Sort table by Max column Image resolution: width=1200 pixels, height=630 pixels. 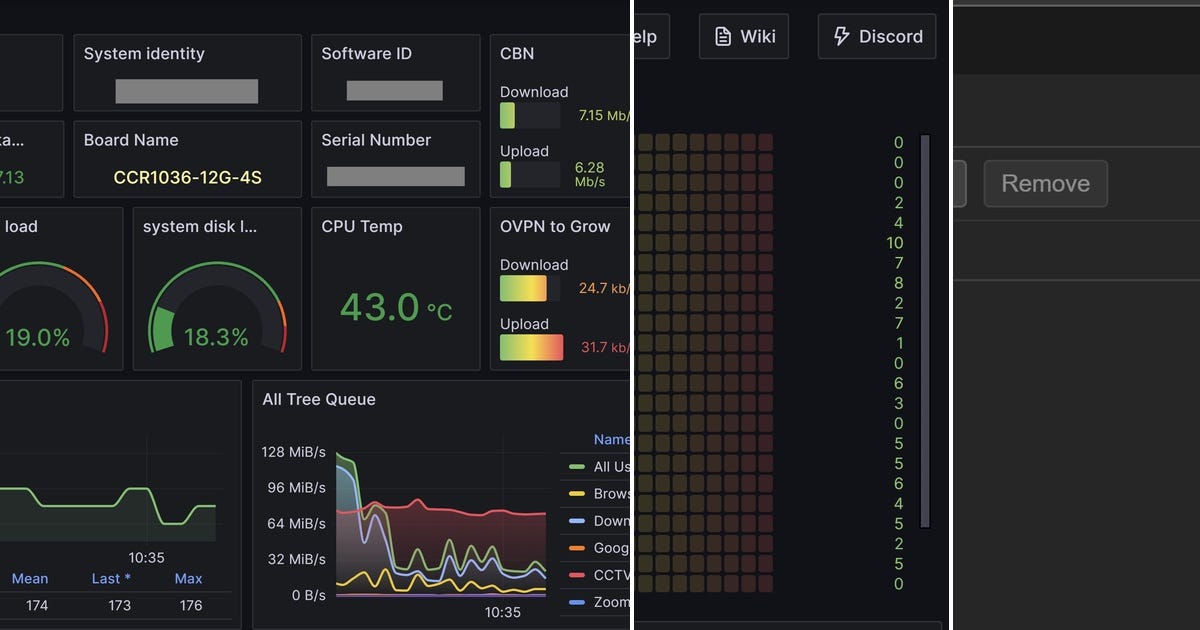point(188,578)
